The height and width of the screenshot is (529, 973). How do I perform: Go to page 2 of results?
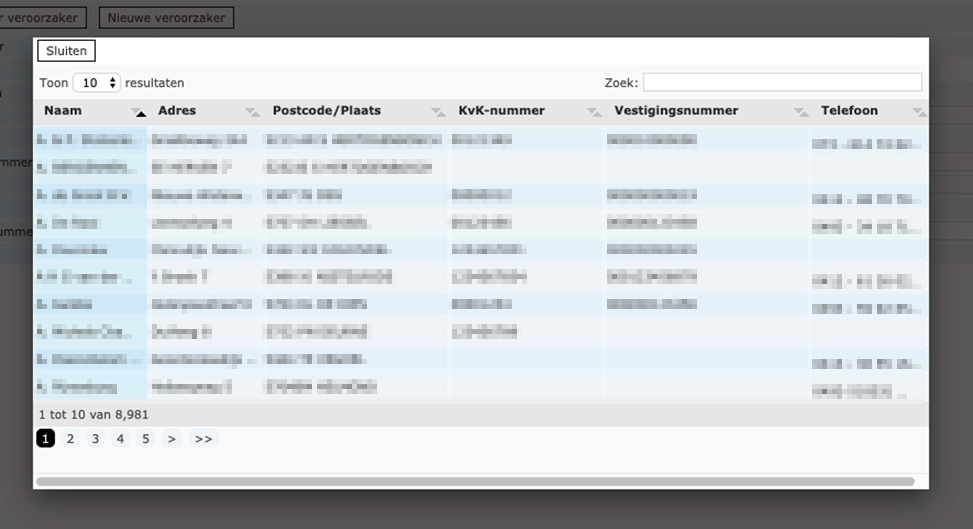point(70,439)
